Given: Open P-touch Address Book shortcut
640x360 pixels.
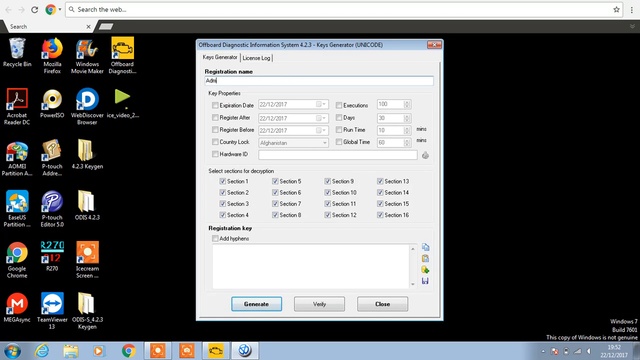Looking at the screenshot, I should pyautogui.click(x=52, y=158).
